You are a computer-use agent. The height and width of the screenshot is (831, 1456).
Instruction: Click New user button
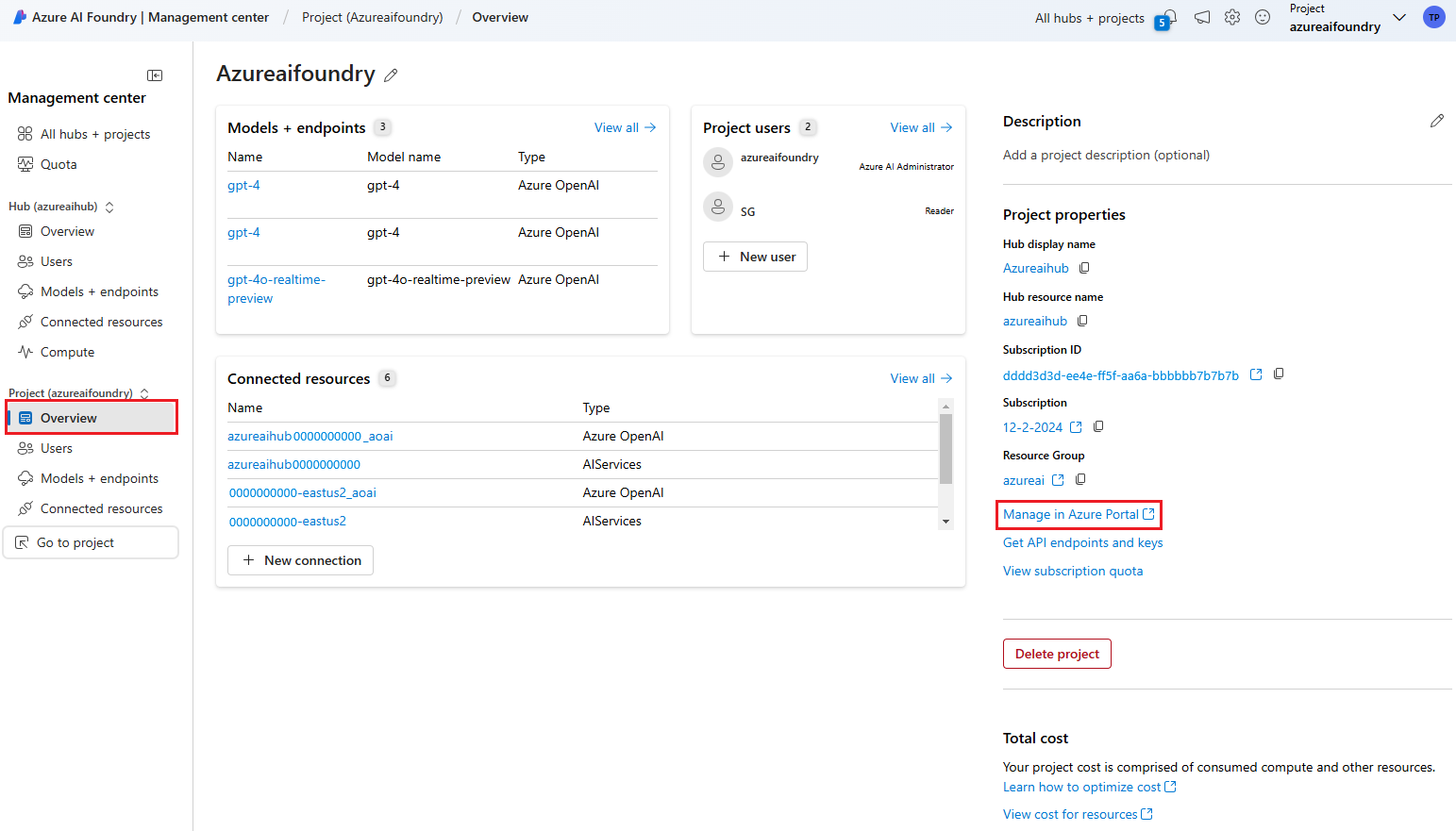tap(755, 257)
